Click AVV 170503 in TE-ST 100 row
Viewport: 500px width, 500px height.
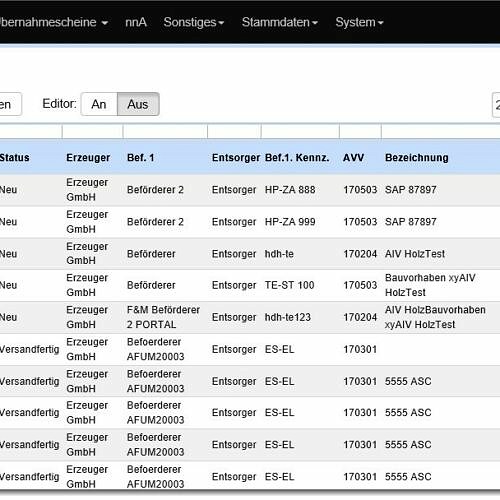pos(360,285)
